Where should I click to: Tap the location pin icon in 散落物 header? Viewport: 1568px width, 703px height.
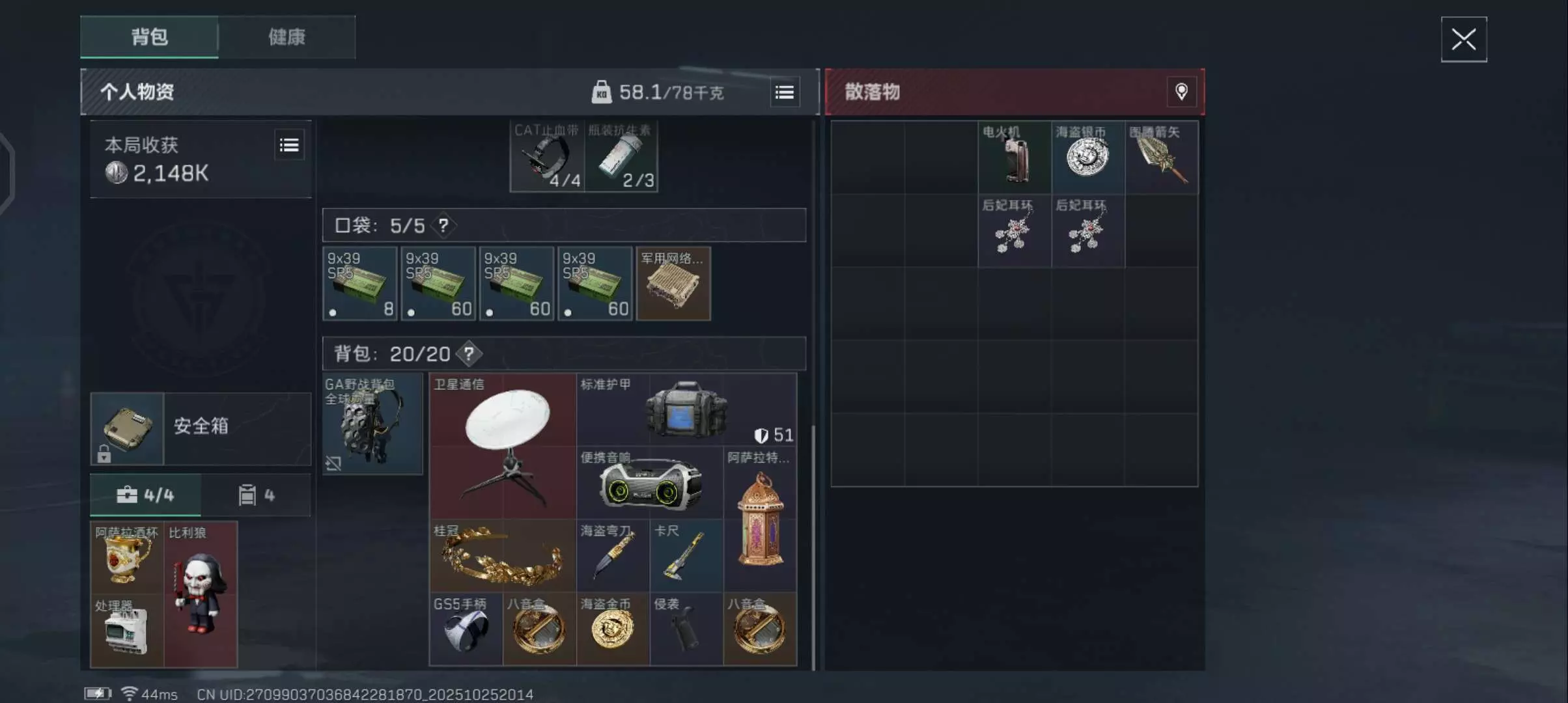pyautogui.click(x=1181, y=92)
